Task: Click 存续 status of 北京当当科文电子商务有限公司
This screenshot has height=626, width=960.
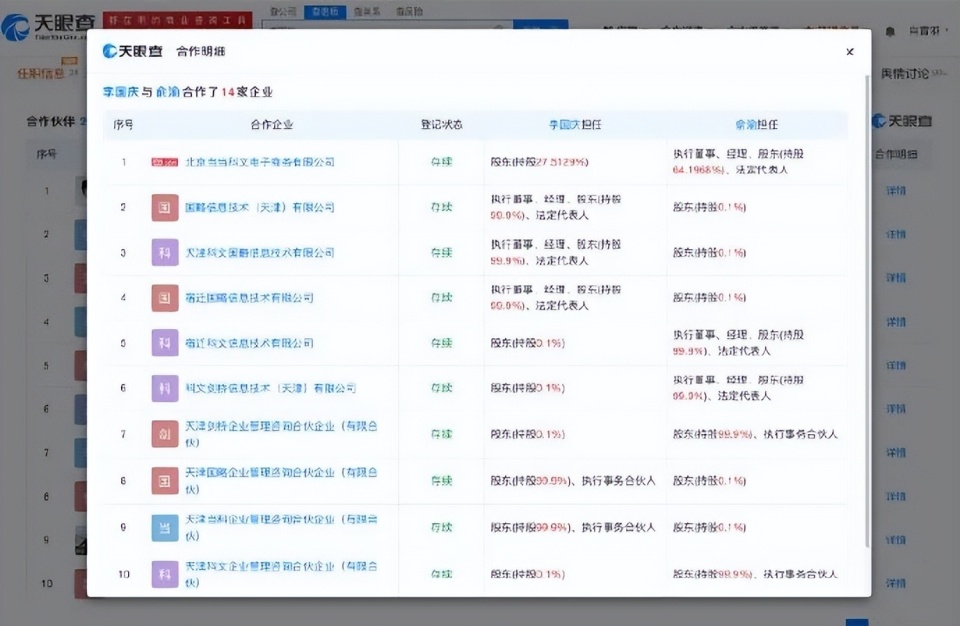Action: click(441, 162)
